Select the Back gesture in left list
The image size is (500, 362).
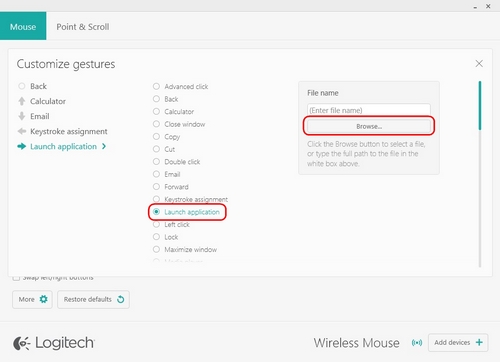pyautogui.click(x=33, y=86)
